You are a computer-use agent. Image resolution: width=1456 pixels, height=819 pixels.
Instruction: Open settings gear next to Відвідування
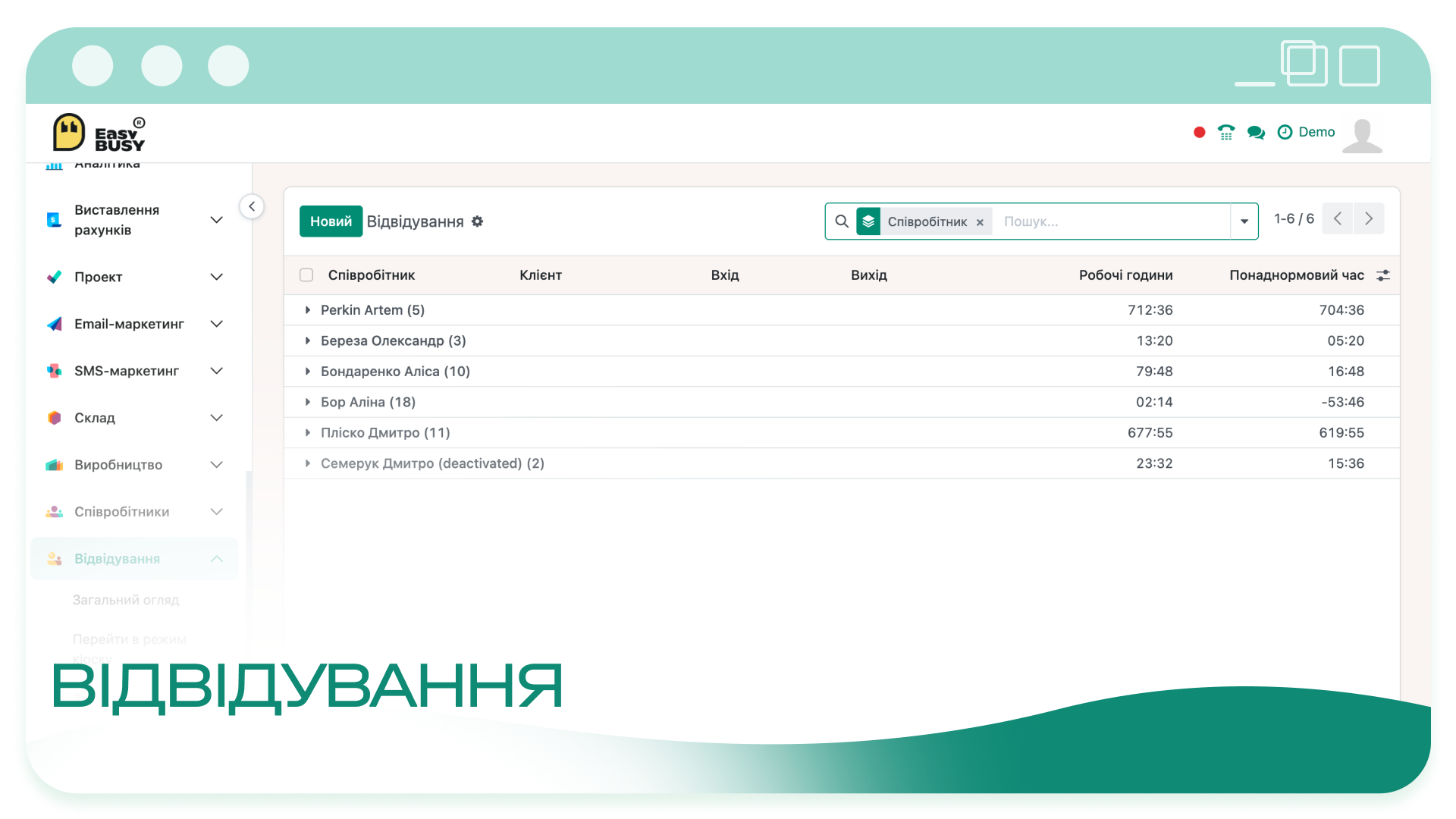pyautogui.click(x=477, y=221)
